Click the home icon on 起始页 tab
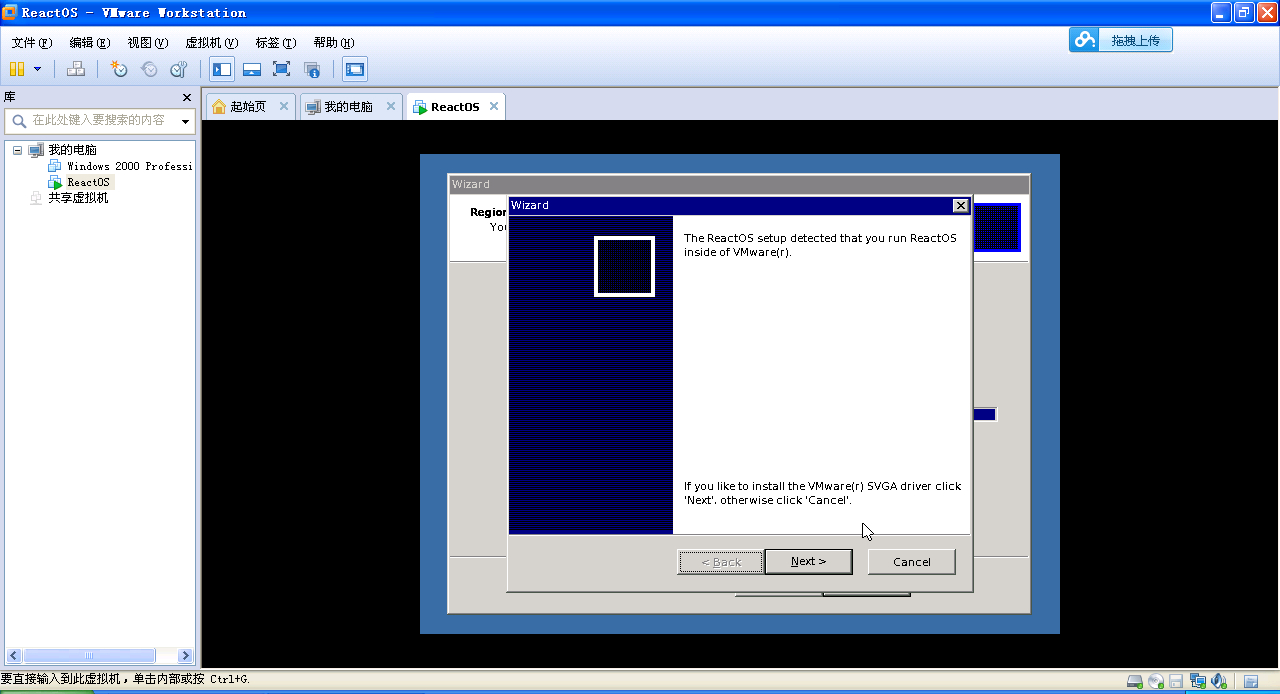 (x=219, y=106)
